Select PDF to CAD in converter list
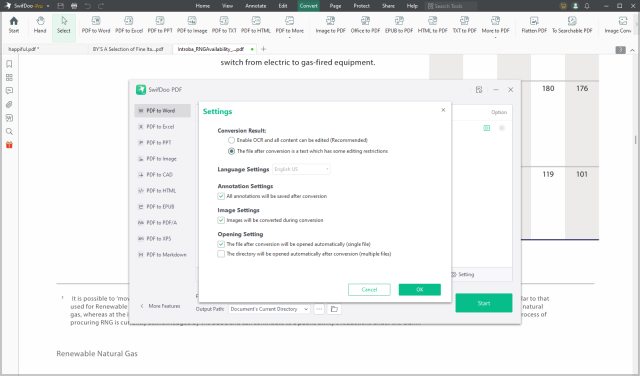The height and width of the screenshot is (376, 640). pos(162,175)
